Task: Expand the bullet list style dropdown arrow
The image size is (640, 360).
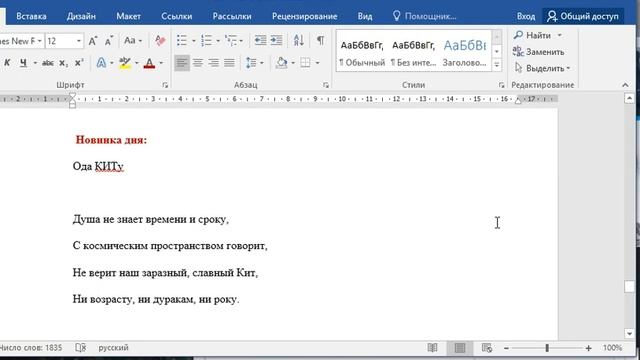Action: pyautogui.click(x=193, y=41)
